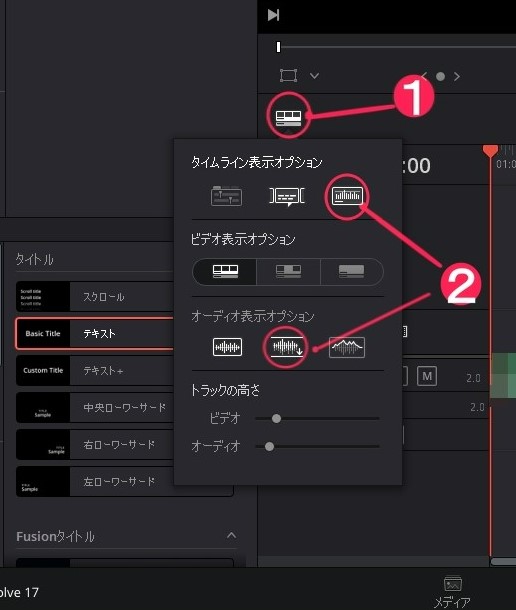Go to next keyframe arrow in viewer
The width and height of the screenshot is (516, 610).
coord(457,76)
